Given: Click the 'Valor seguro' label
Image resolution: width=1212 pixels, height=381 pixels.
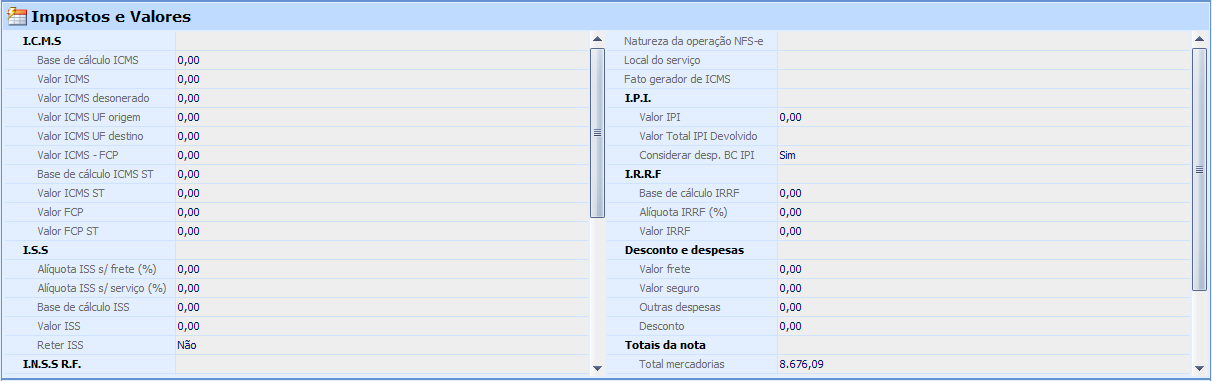Looking at the screenshot, I should (669, 288).
